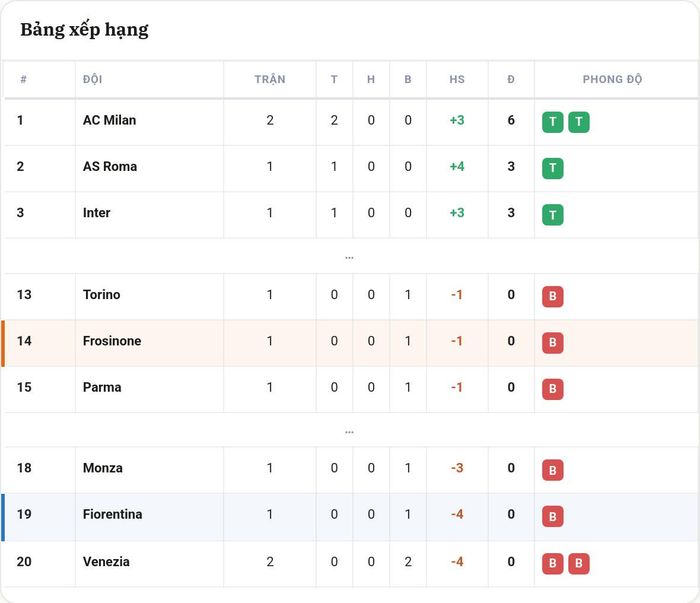The width and height of the screenshot is (700, 603).
Task: Click AS Roma's green T form badge
Action: tap(553, 168)
